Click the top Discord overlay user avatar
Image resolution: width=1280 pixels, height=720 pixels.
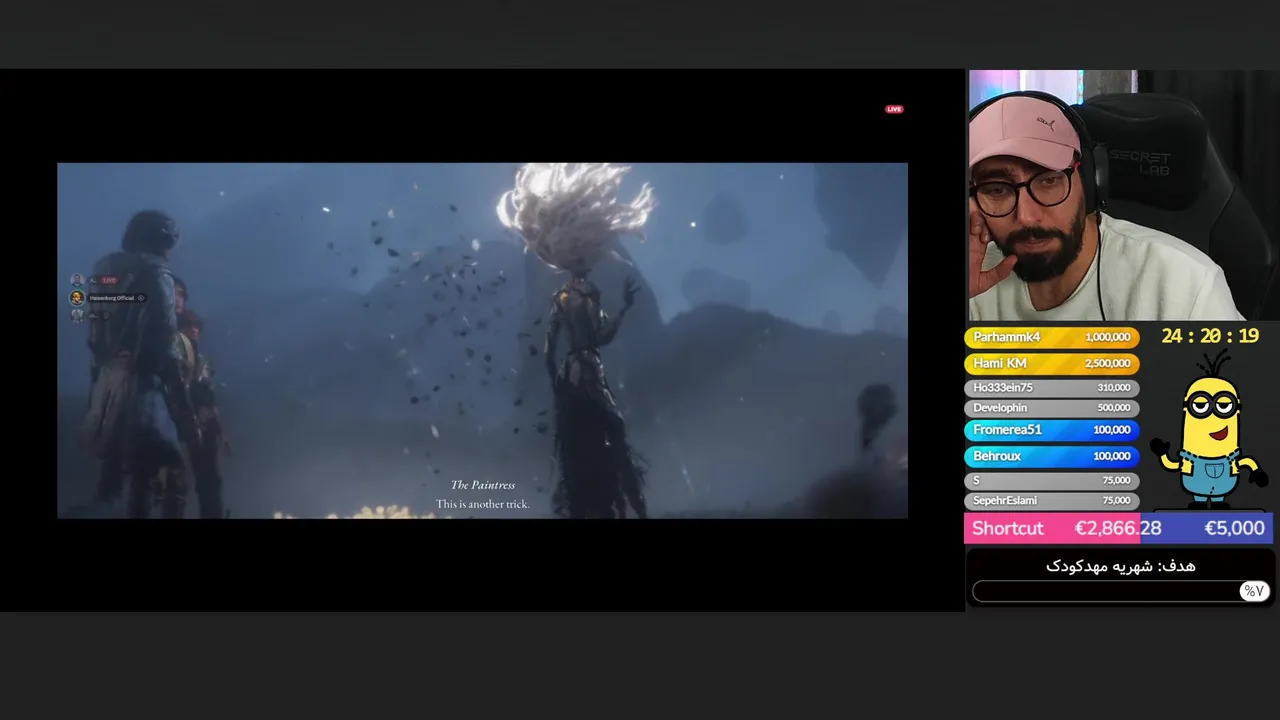[77, 280]
